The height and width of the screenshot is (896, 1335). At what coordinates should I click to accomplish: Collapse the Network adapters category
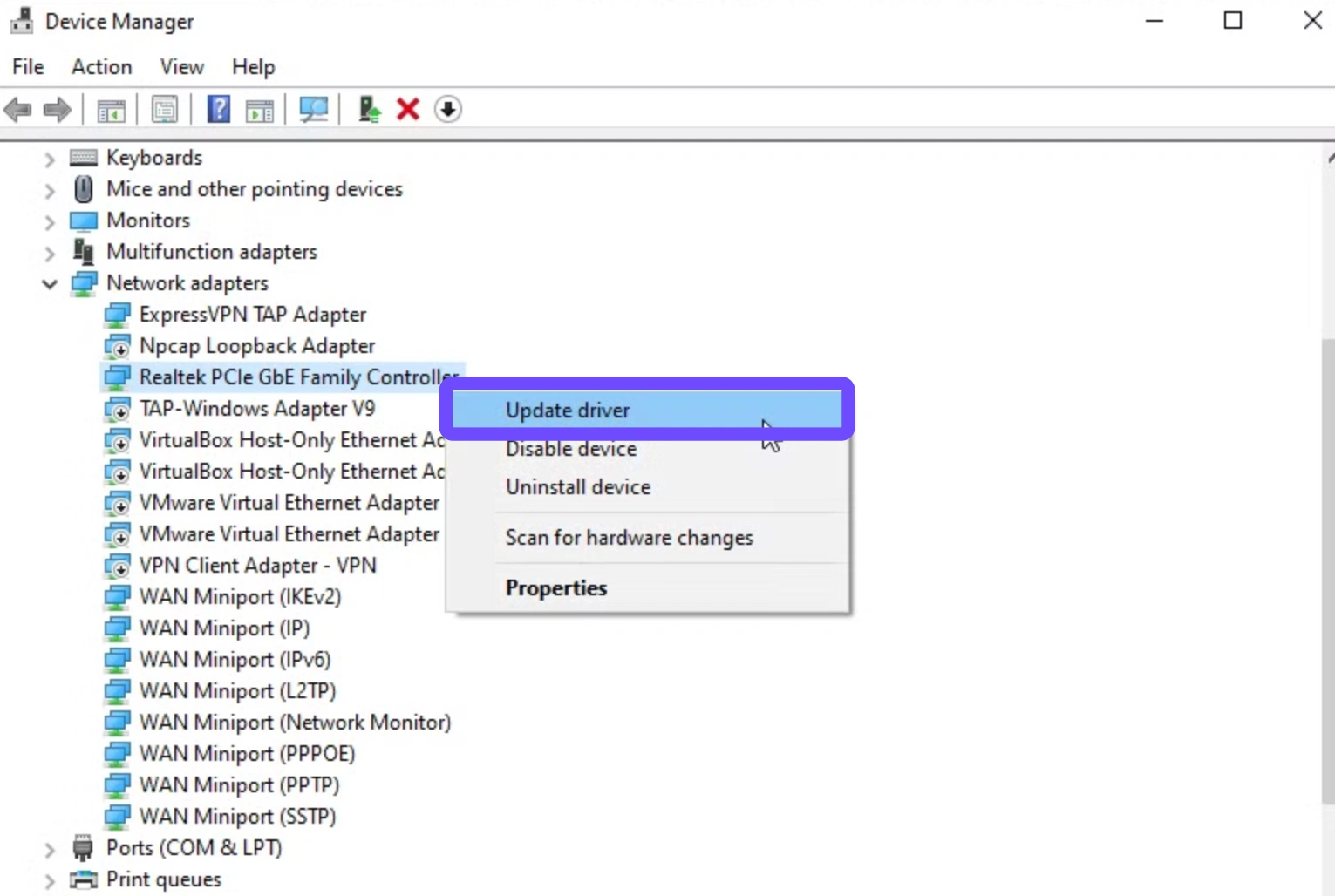[x=50, y=284]
